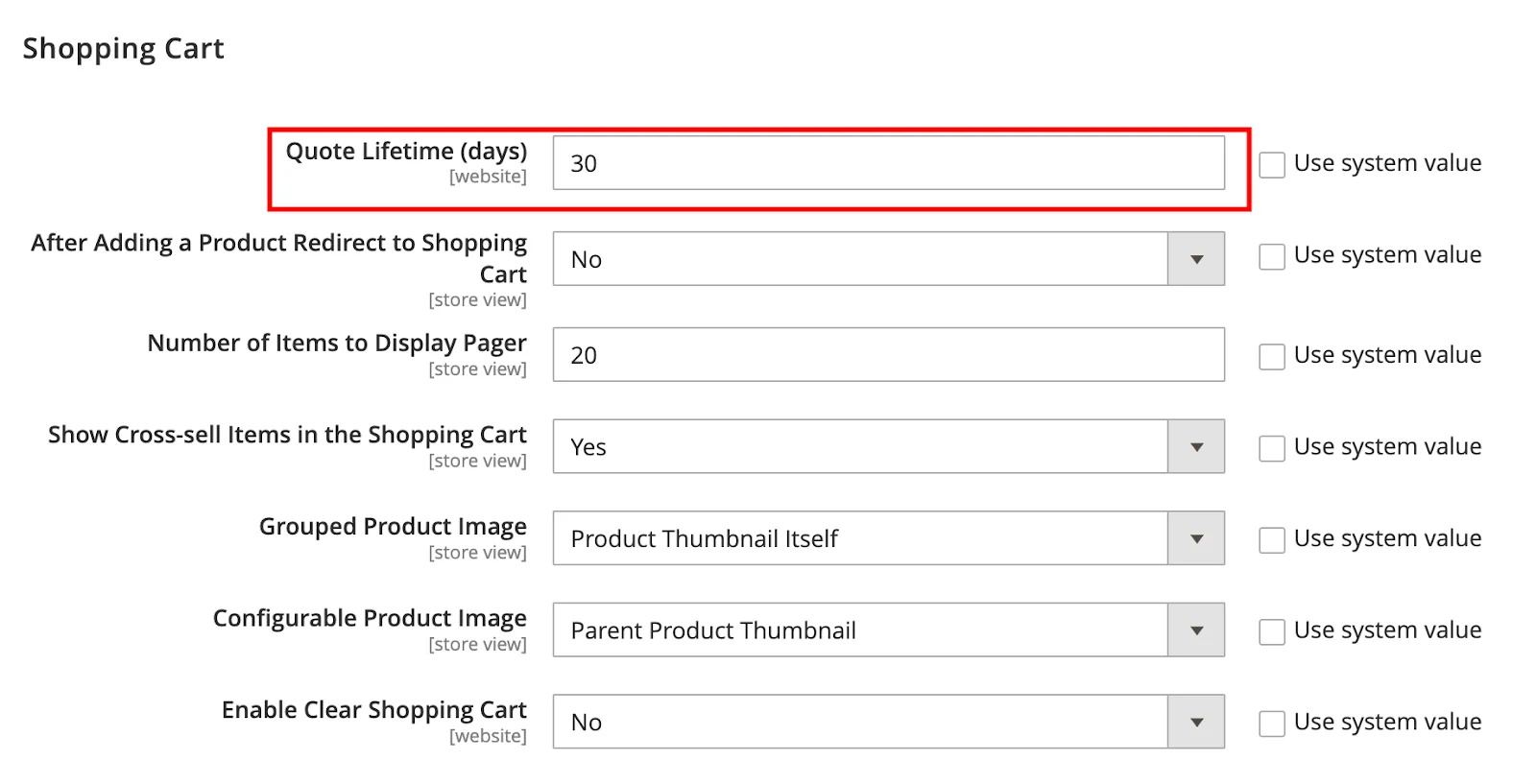Toggle Use system value for Grouped Product Image
This screenshot has height=784, width=1536.
tap(1272, 540)
